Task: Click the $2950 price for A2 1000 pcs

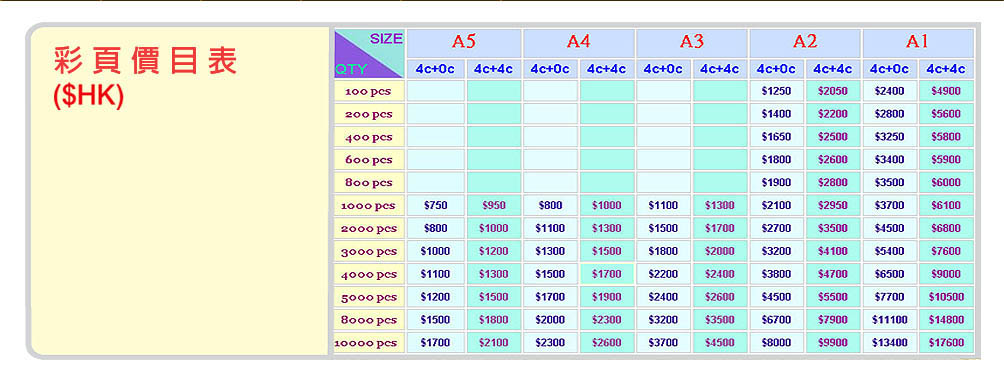Action: [x=833, y=205]
